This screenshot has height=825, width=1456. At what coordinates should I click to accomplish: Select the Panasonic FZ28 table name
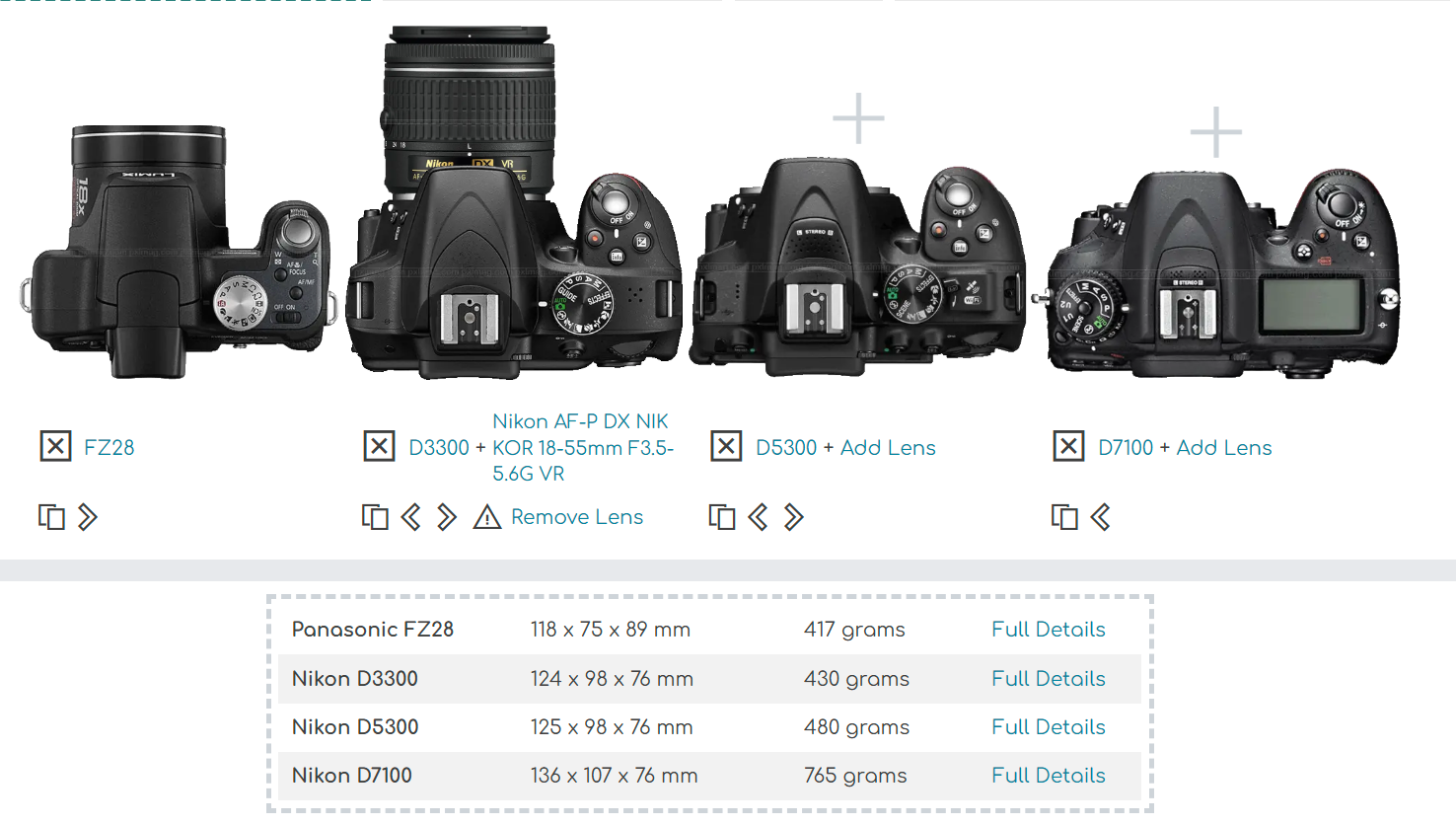tap(373, 630)
